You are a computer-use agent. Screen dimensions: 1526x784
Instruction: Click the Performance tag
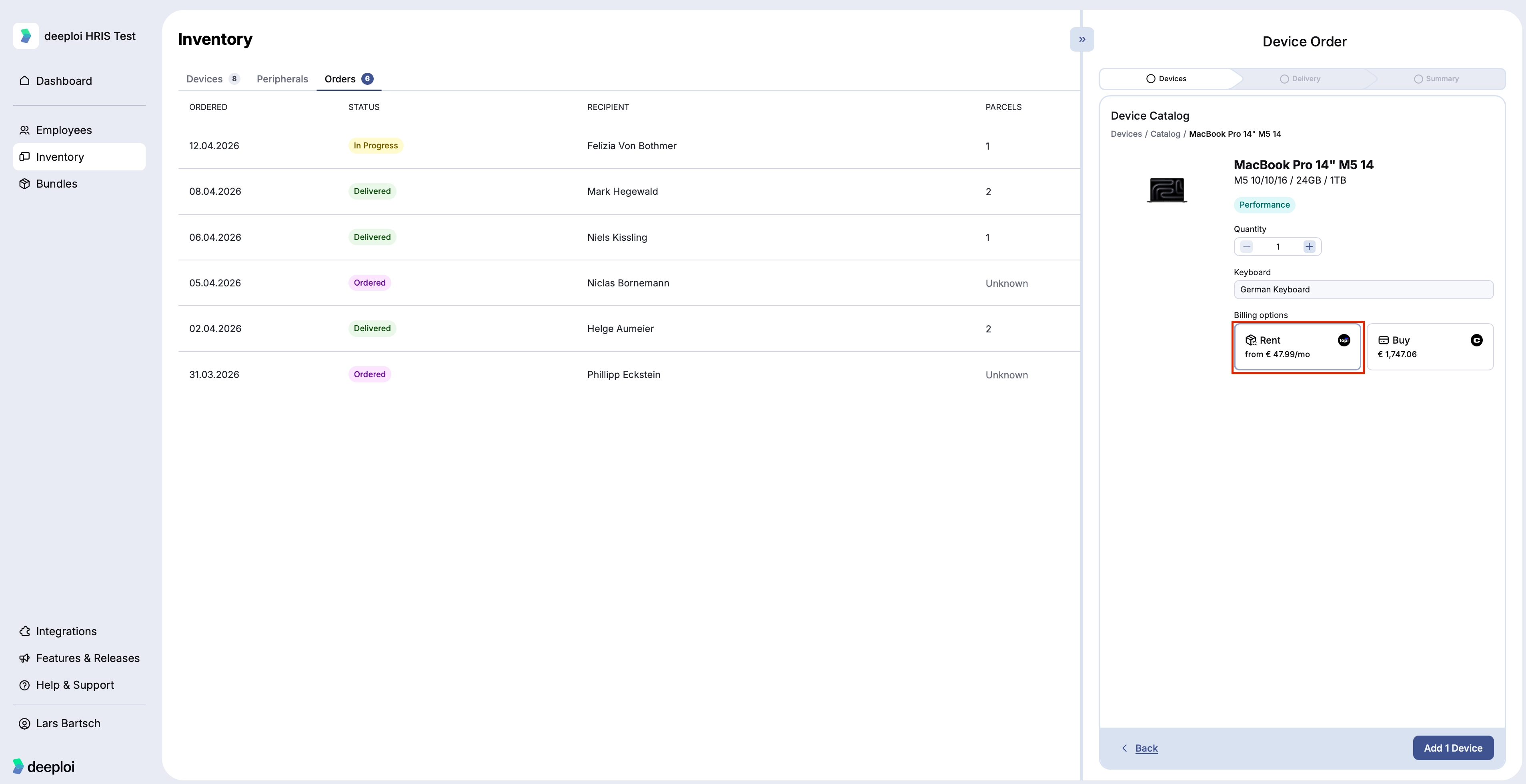1264,205
